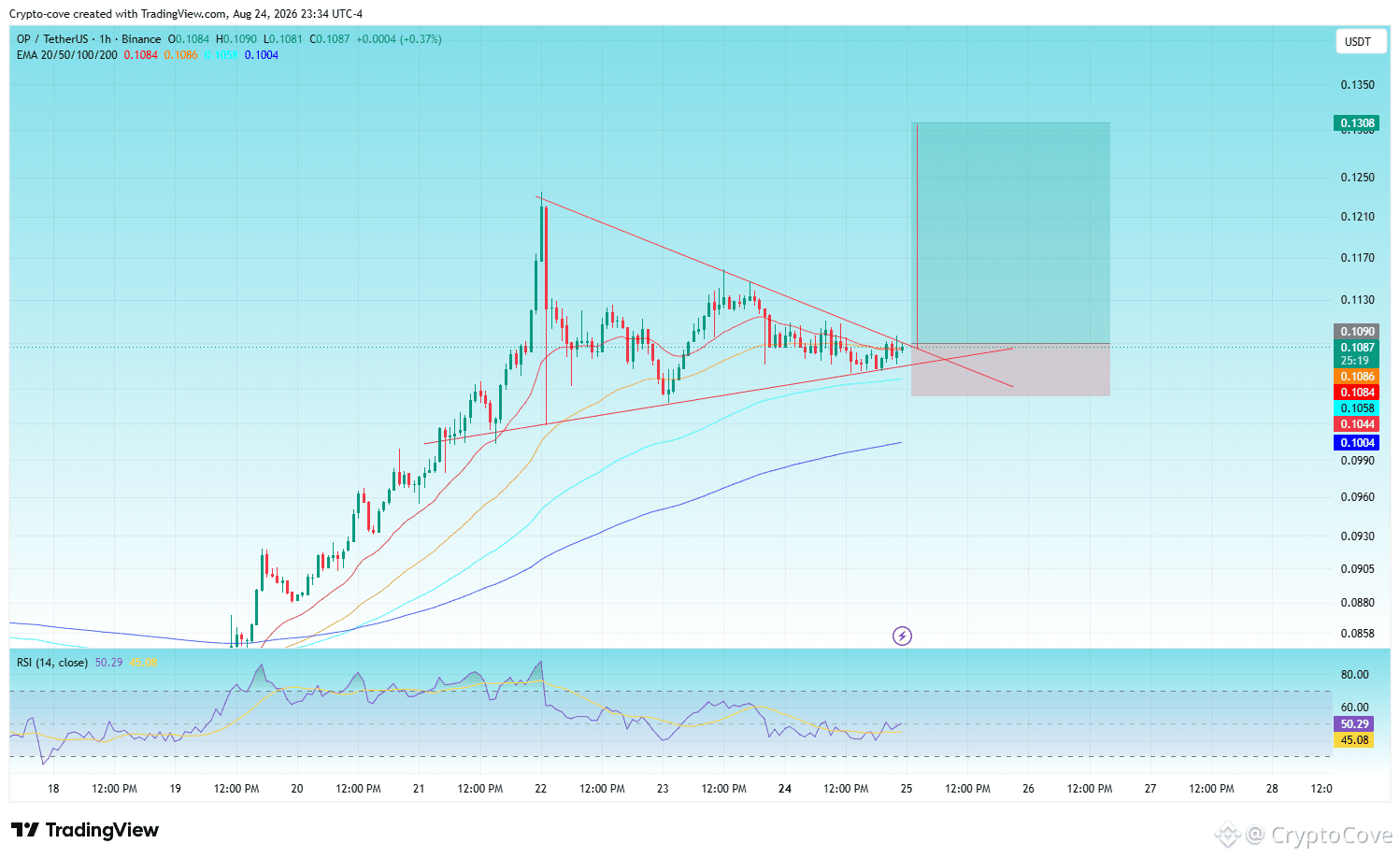Click the close value C0.1087 in the legend

tap(330, 39)
